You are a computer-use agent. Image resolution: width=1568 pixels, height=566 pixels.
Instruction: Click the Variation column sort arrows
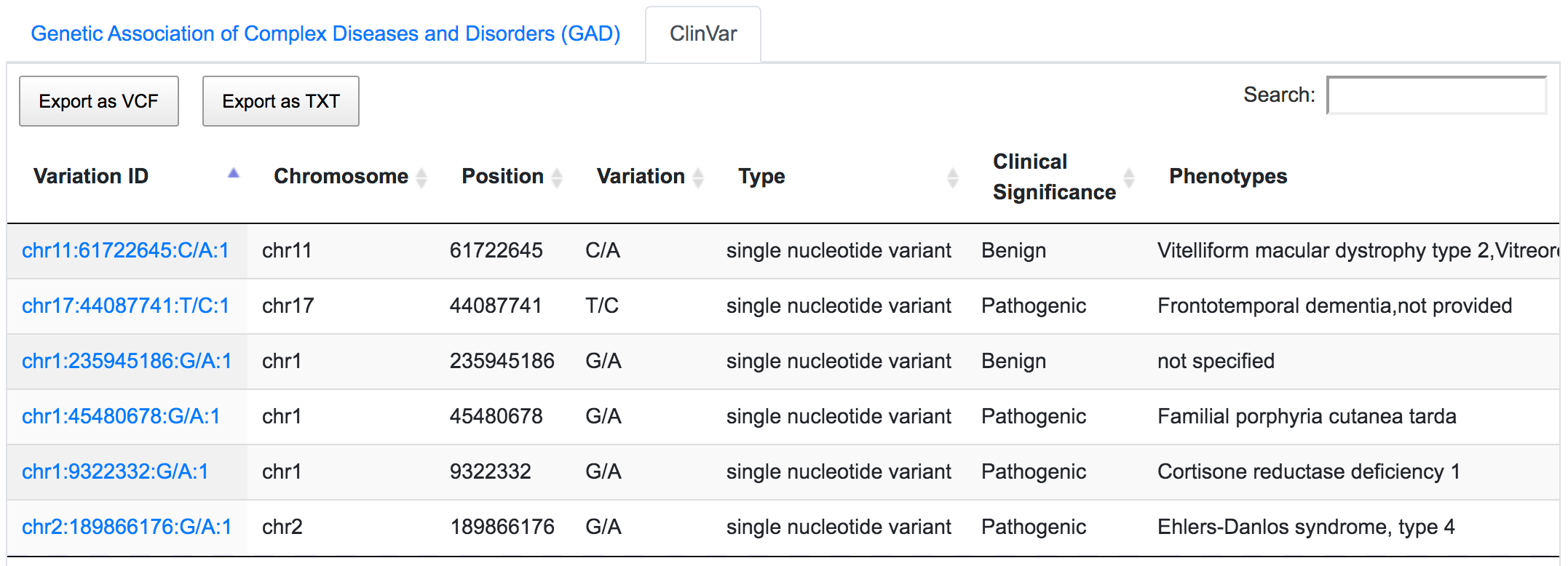[698, 177]
